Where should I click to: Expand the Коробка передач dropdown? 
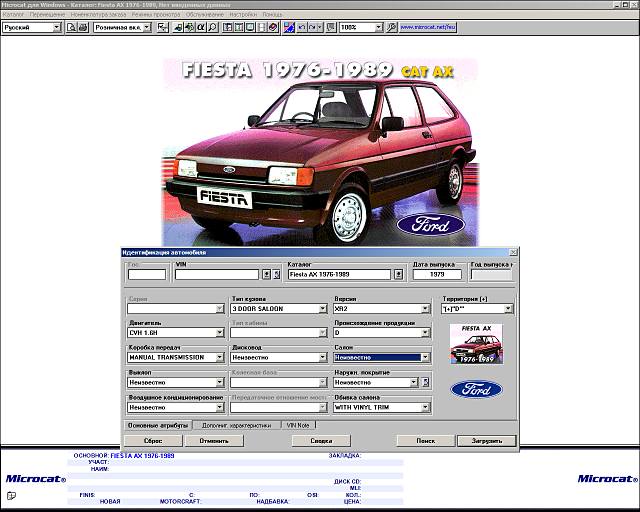[220, 357]
